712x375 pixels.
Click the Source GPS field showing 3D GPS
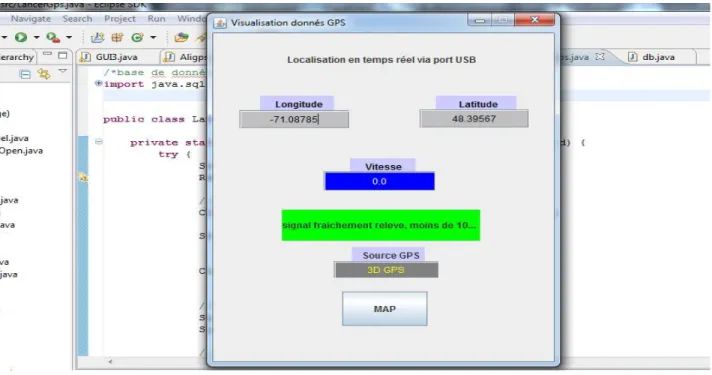tap(386, 270)
